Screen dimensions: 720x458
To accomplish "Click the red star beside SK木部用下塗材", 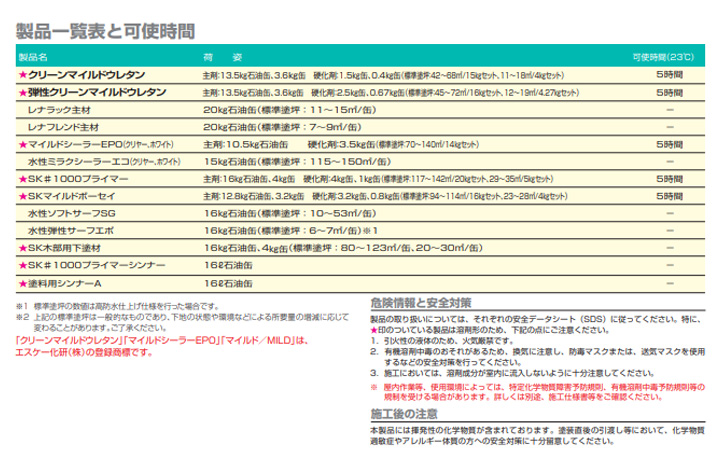I will 22,248.
